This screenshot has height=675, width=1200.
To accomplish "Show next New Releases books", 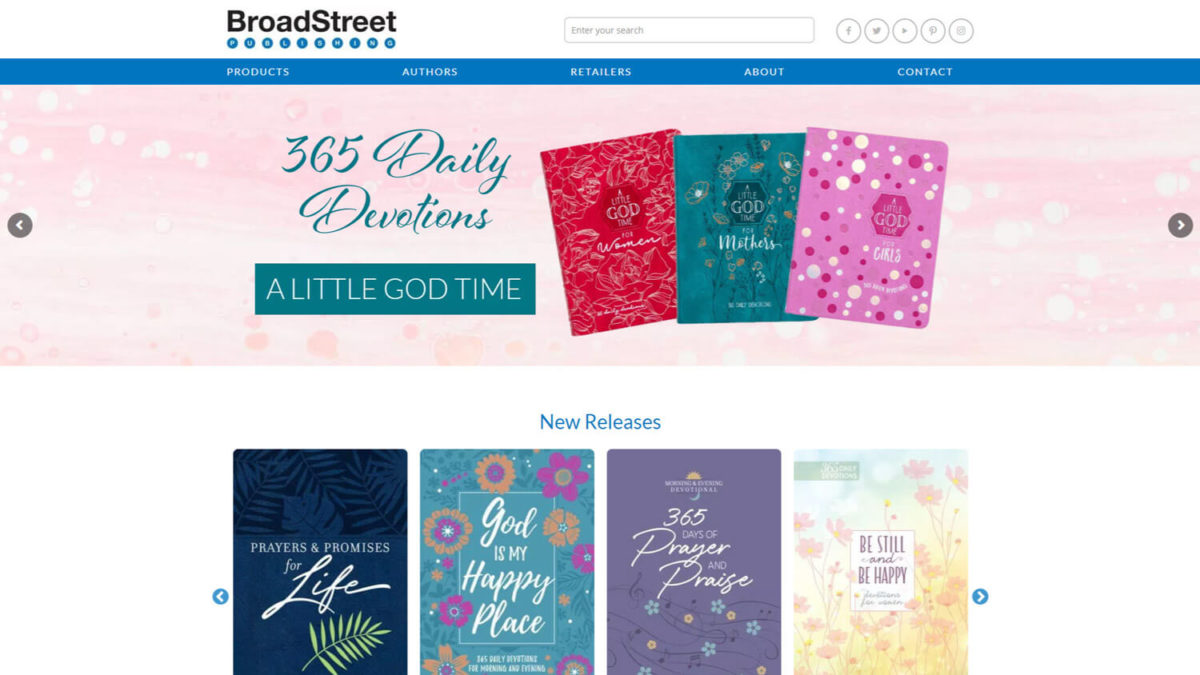I will [x=980, y=596].
